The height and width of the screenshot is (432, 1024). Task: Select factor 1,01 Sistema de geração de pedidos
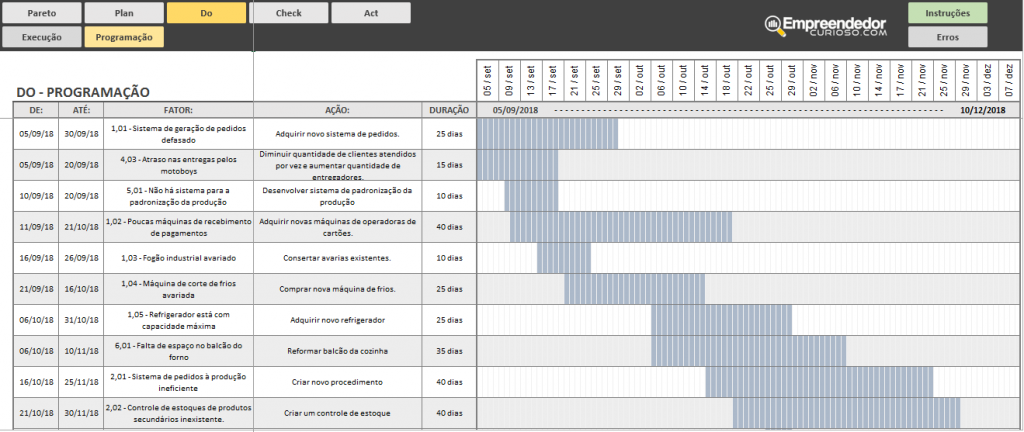pyautogui.click(x=178, y=134)
